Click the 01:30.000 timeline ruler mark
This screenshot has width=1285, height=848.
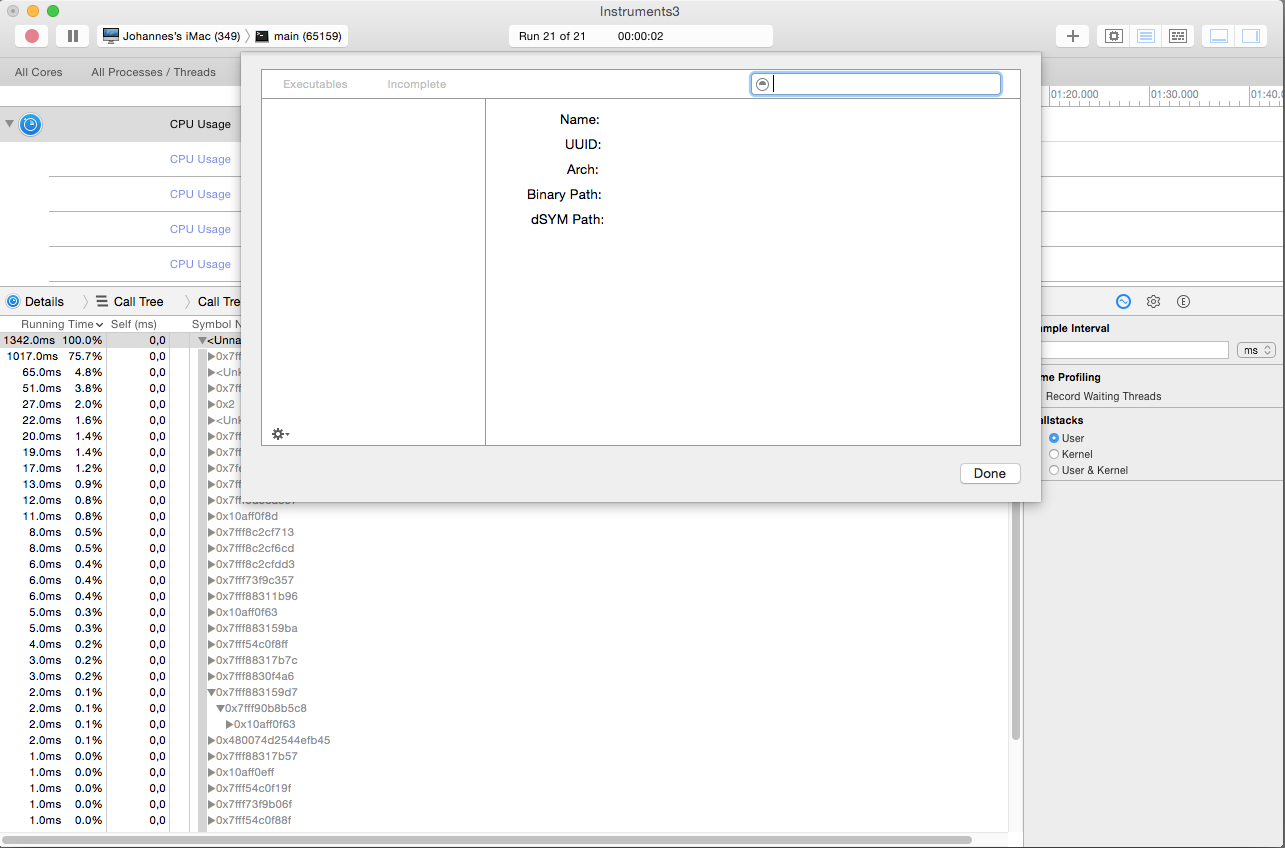coord(1174,94)
